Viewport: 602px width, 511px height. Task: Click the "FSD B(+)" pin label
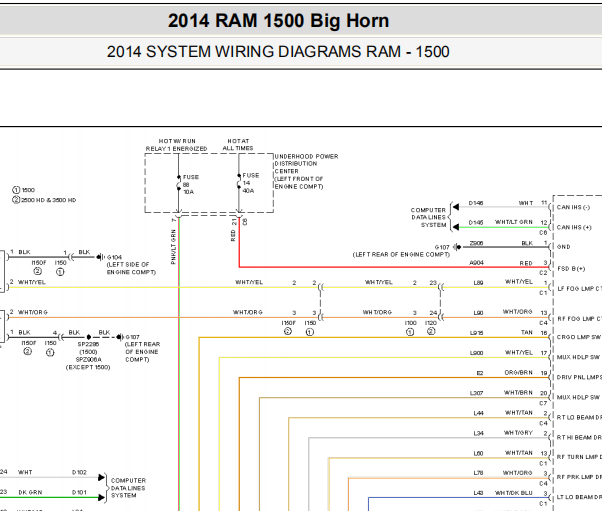point(571,269)
